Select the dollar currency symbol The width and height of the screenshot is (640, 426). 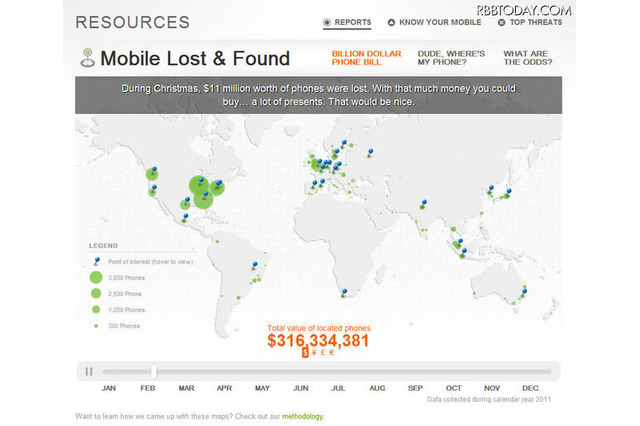pos(305,353)
